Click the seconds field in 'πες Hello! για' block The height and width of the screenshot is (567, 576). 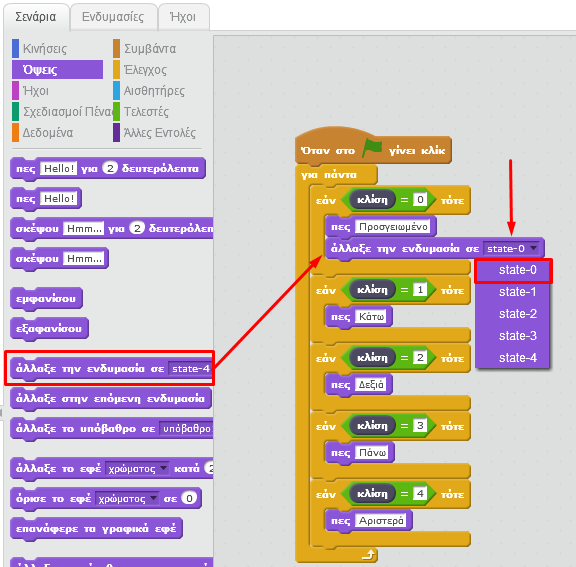[x=110, y=168]
